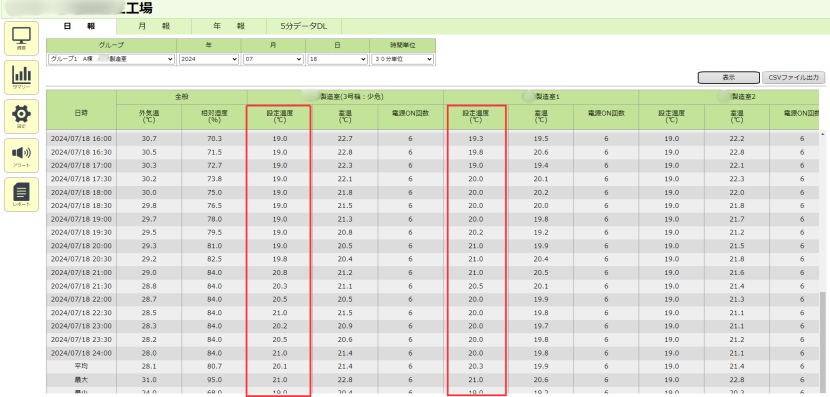Select the 2024/07/18 22:00 row timestamp
830x397 pixels.
point(81,300)
